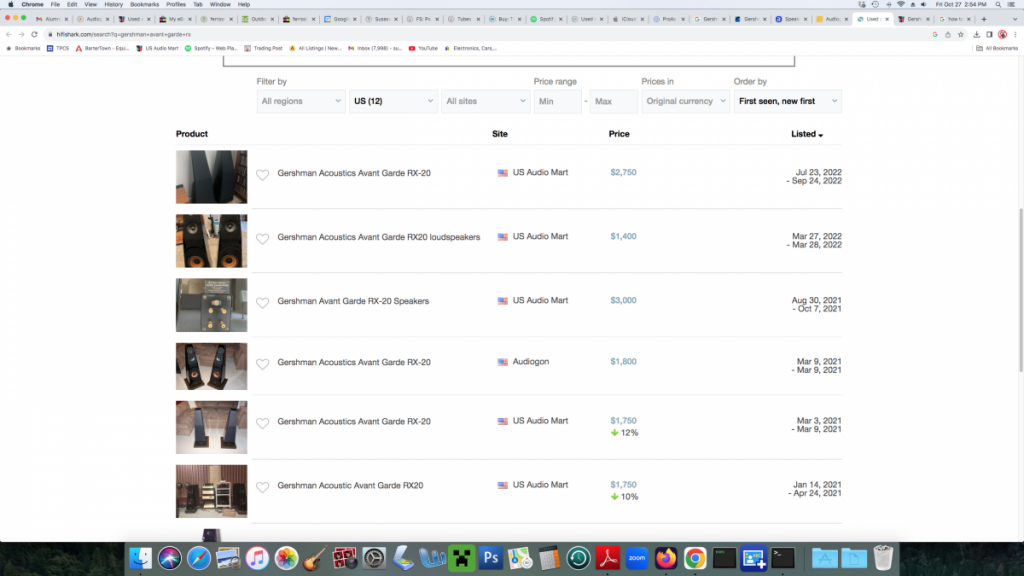Open Gershman Acoustics Avant Garde RX20 loudspeakers link
1024x576 pixels.
tap(379, 237)
